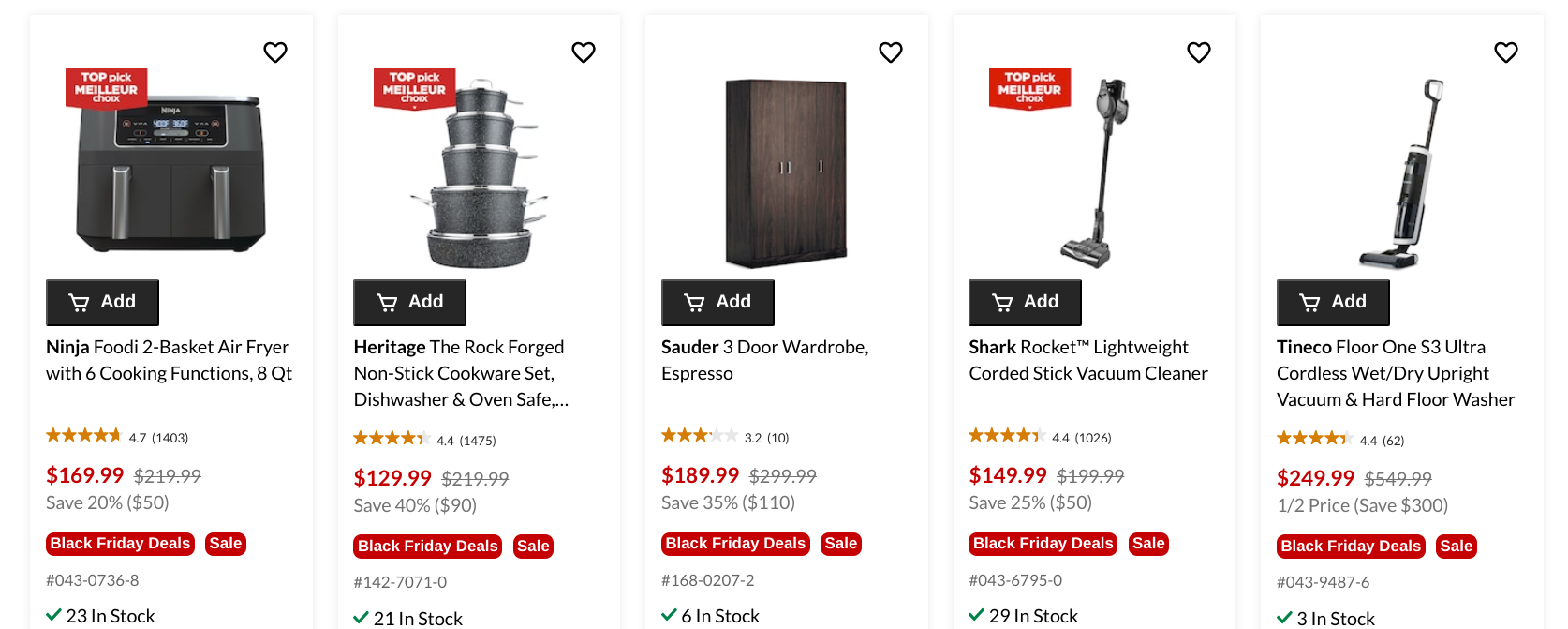This screenshot has height=629, width=1568.
Task: Open Ninja Foodi 2-Basket Air Fryer title link
Action: 169,360
